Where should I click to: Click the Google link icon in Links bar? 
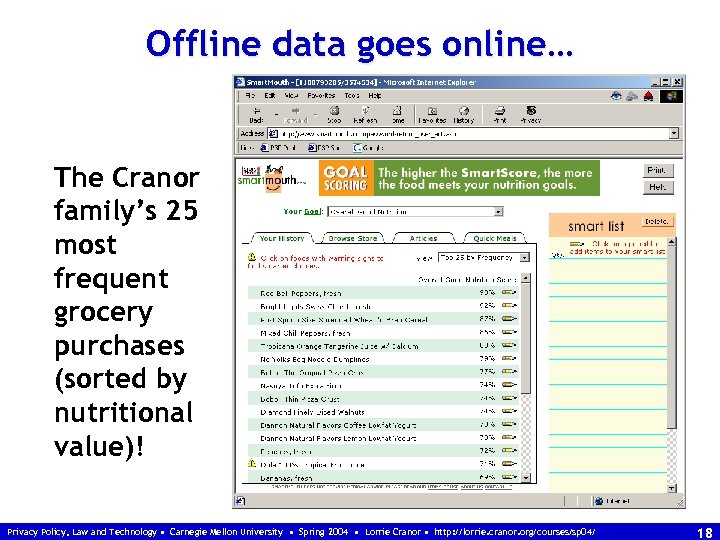click(357, 148)
